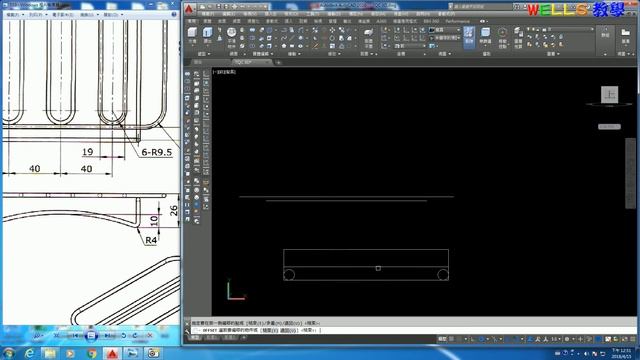Click help icon in the photo viewer window

174,14
